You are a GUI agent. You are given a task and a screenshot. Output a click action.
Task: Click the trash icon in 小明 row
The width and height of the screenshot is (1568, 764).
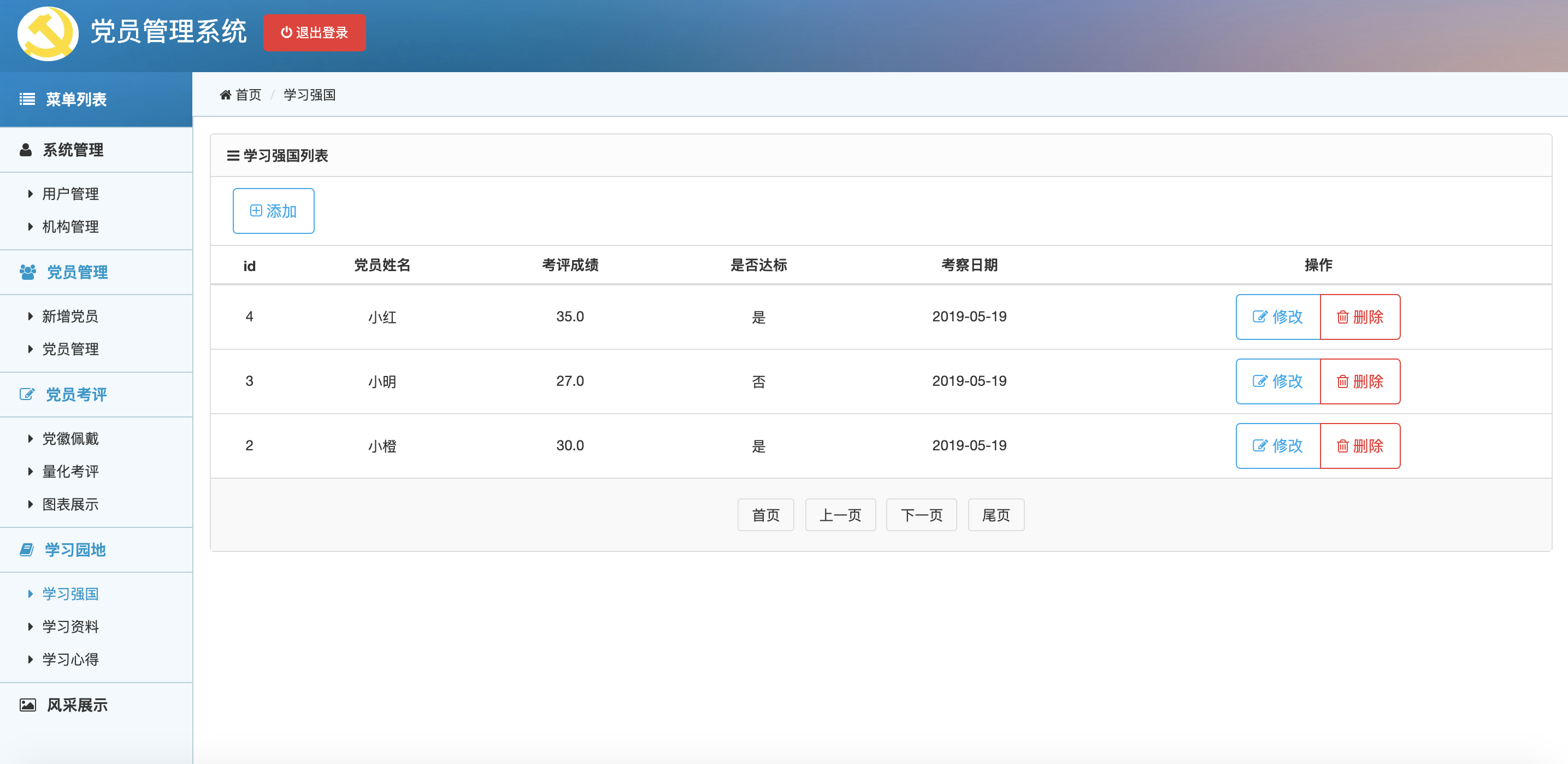(1342, 381)
